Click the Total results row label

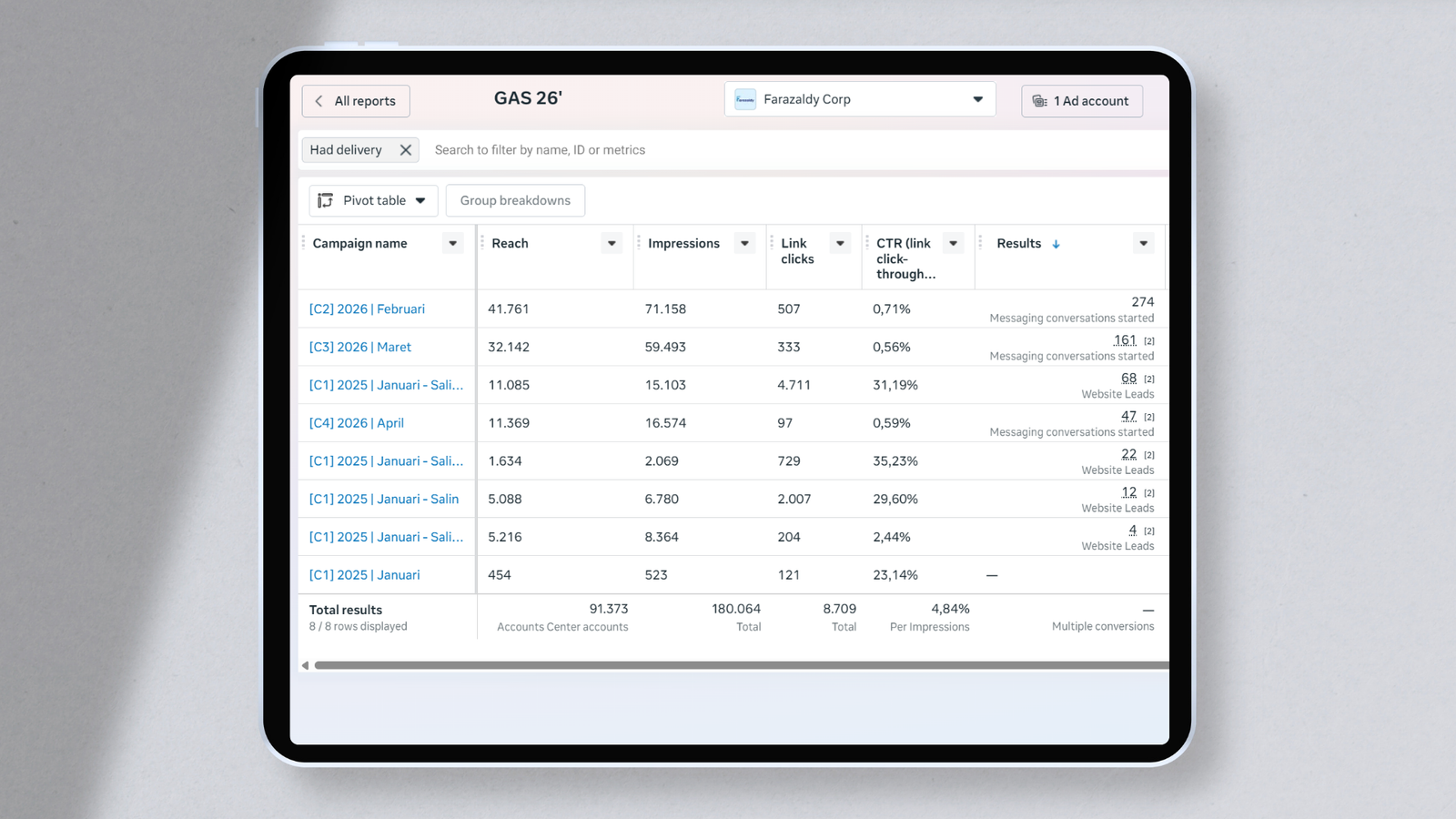tap(346, 611)
